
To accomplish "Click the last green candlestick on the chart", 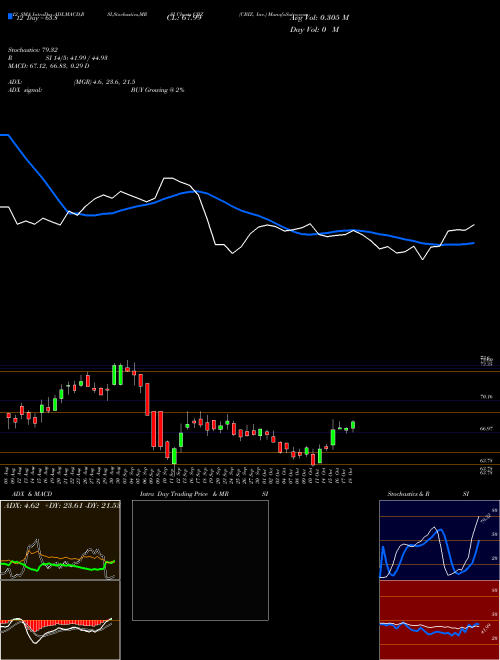I will 353,425.
